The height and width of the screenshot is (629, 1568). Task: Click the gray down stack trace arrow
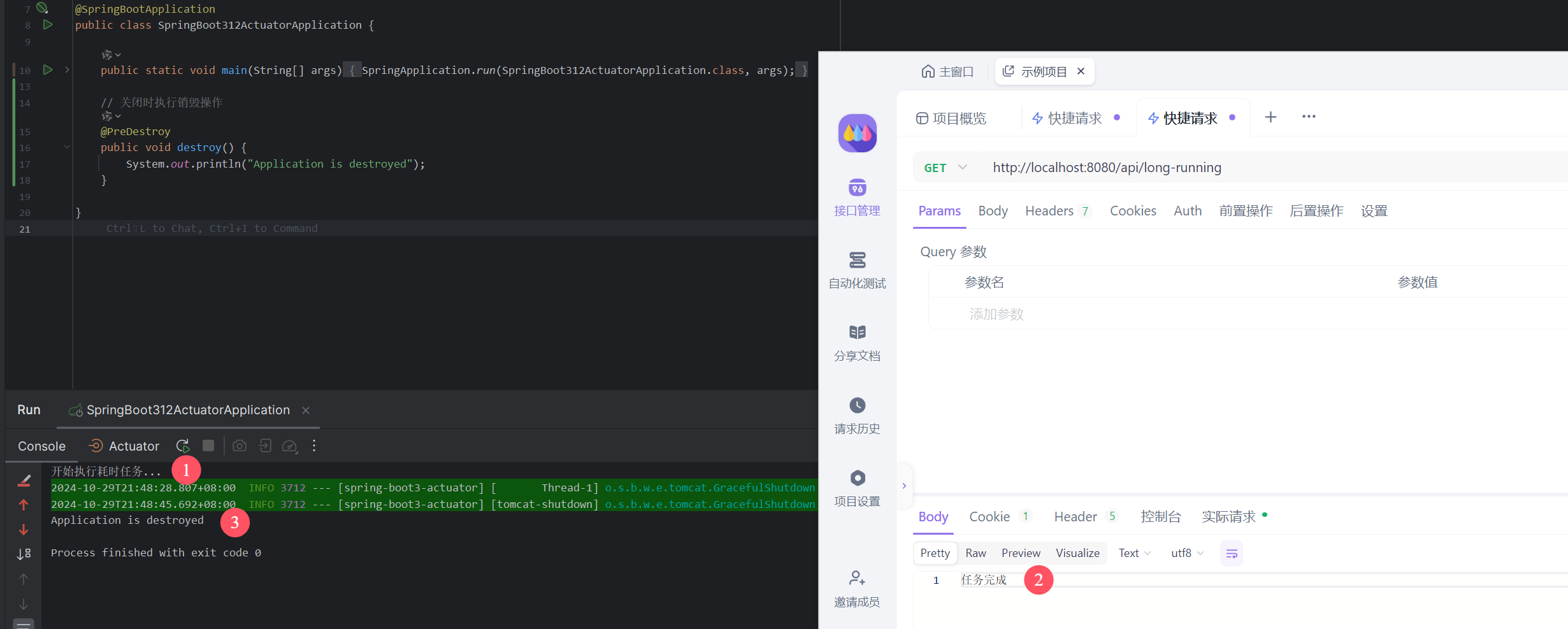point(24,604)
